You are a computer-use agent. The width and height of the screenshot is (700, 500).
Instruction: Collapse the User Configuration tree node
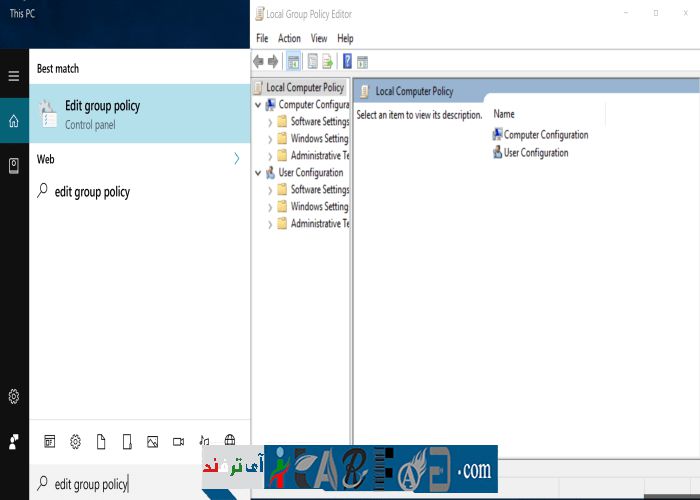[x=259, y=172]
